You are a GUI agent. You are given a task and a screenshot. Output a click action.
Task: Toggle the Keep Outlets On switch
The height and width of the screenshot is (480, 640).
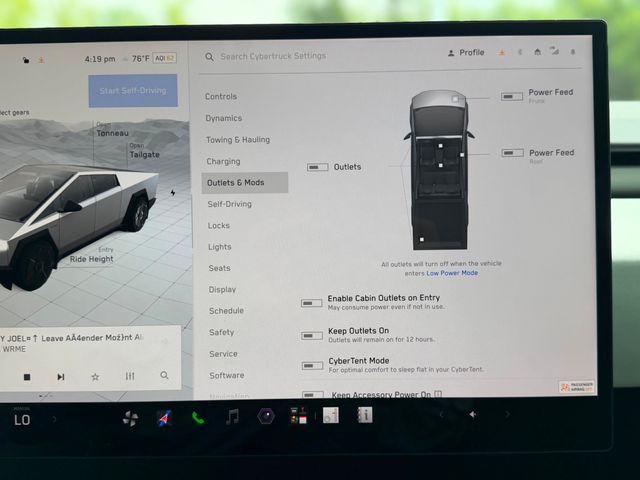312,336
